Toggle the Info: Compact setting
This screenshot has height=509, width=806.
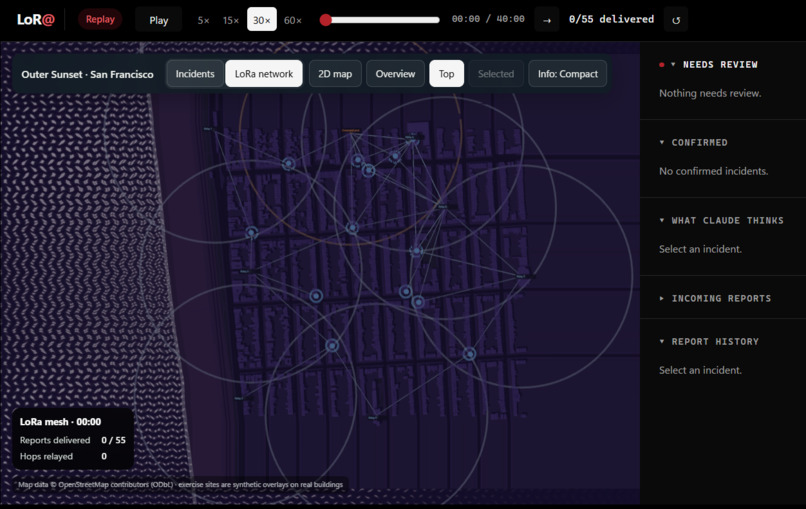pos(567,74)
